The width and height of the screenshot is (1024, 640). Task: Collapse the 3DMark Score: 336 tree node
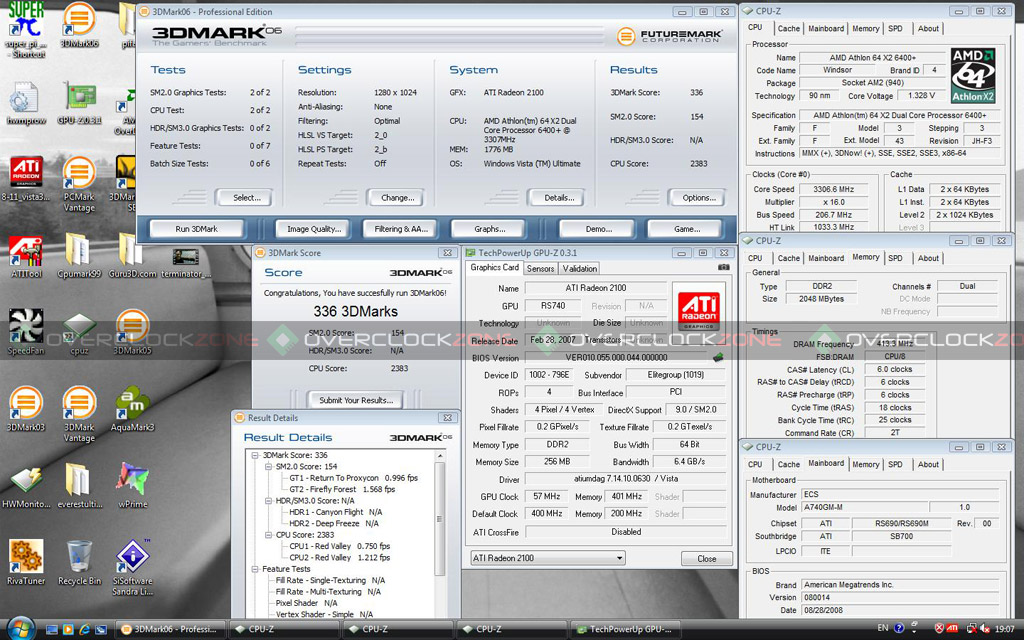tap(255, 455)
